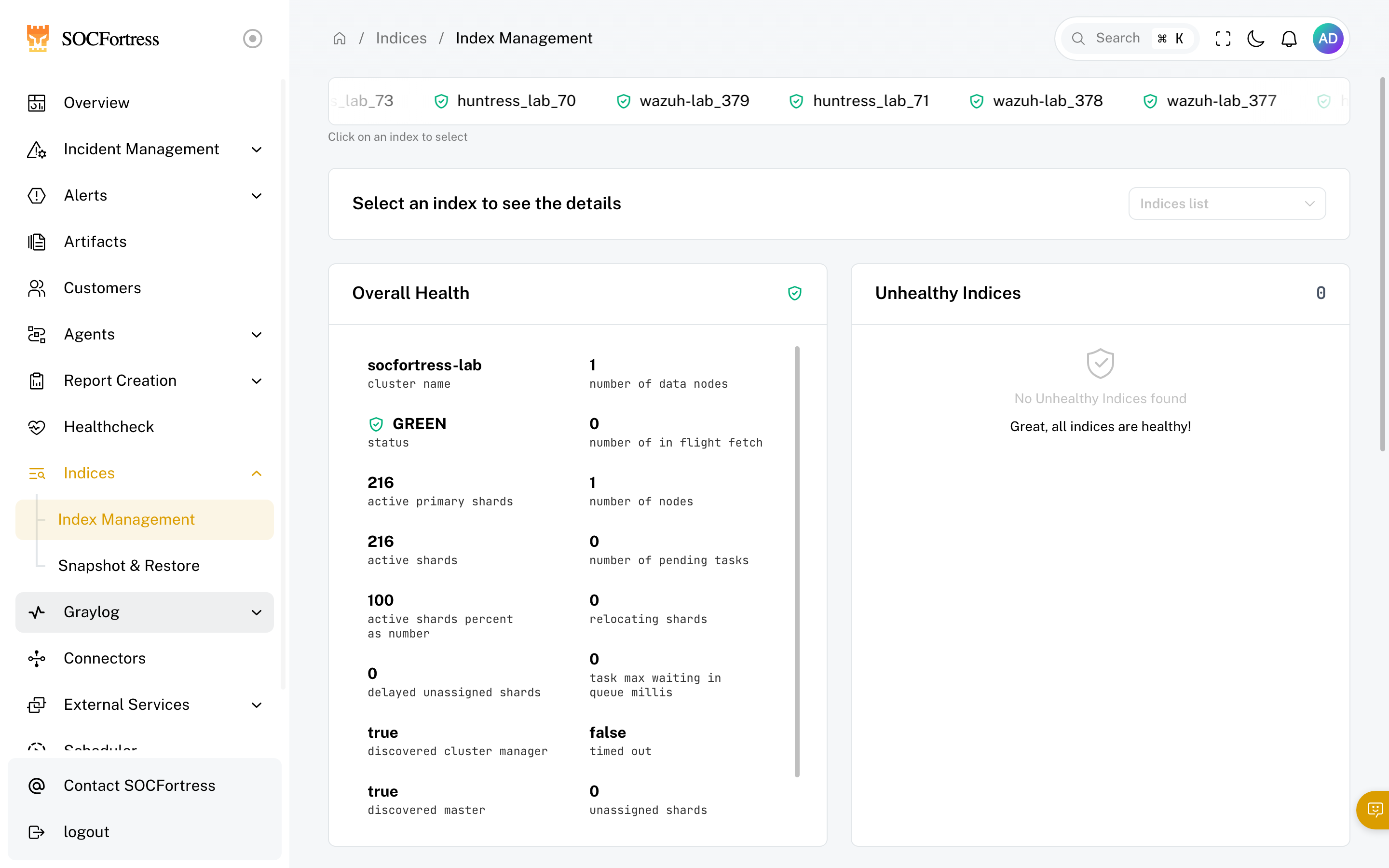Open the AD user avatar
This screenshot has height=868, width=1389.
1328,39
